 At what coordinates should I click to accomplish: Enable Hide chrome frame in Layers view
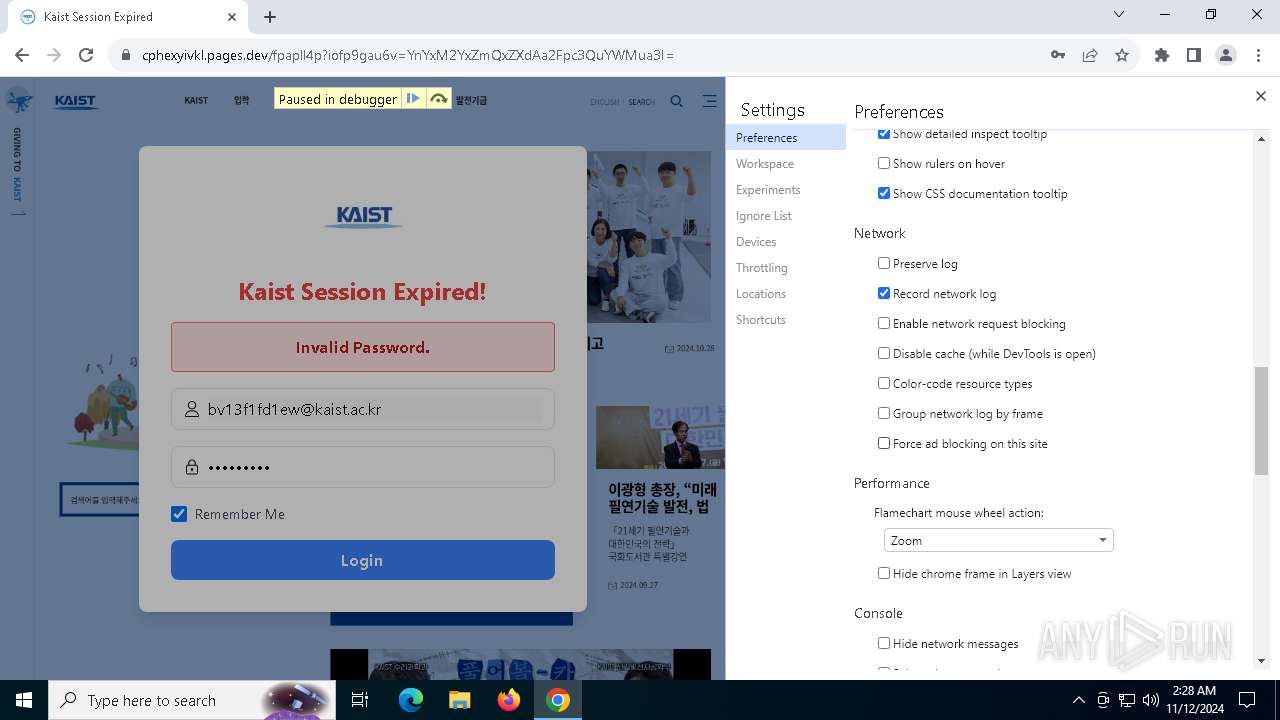pyautogui.click(x=884, y=573)
